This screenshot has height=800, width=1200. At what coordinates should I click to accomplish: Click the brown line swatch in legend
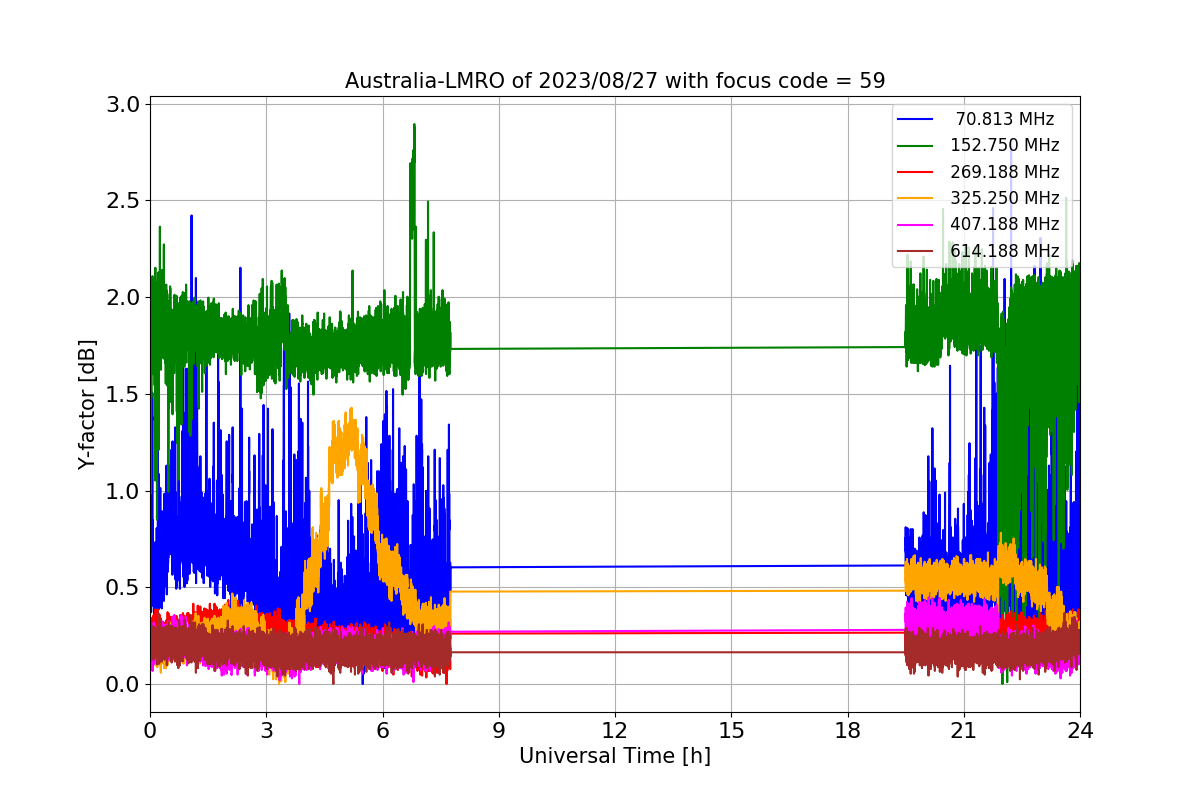point(915,250)
